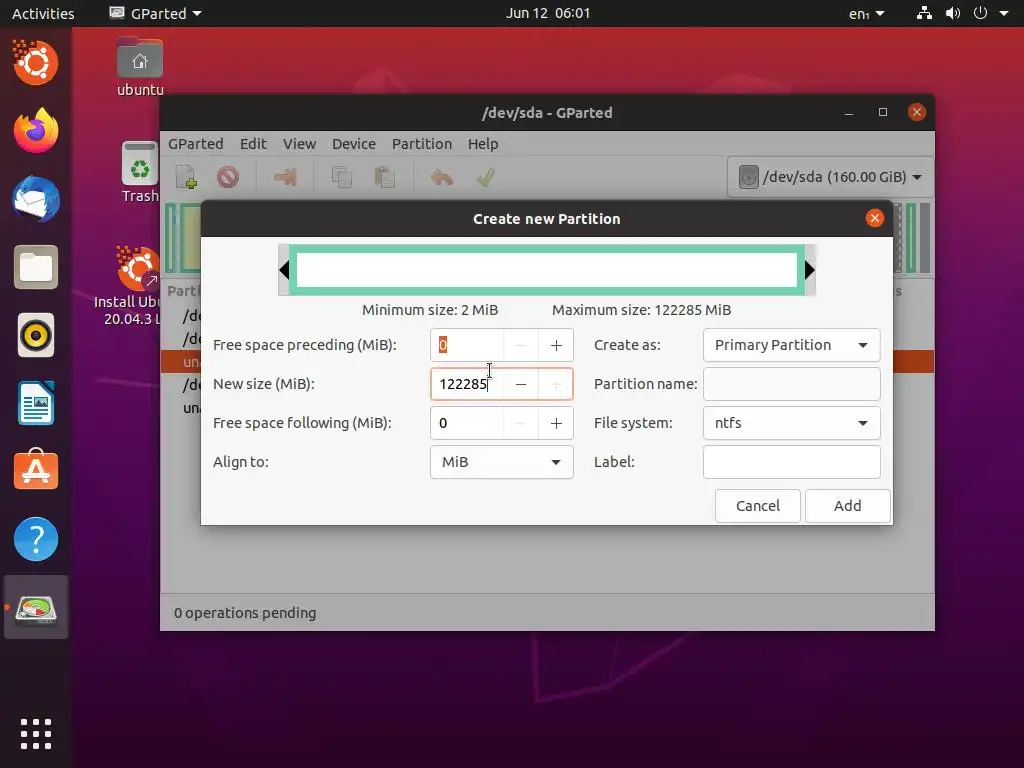
Task: Click the network status icon
Action: click(924, 13)
